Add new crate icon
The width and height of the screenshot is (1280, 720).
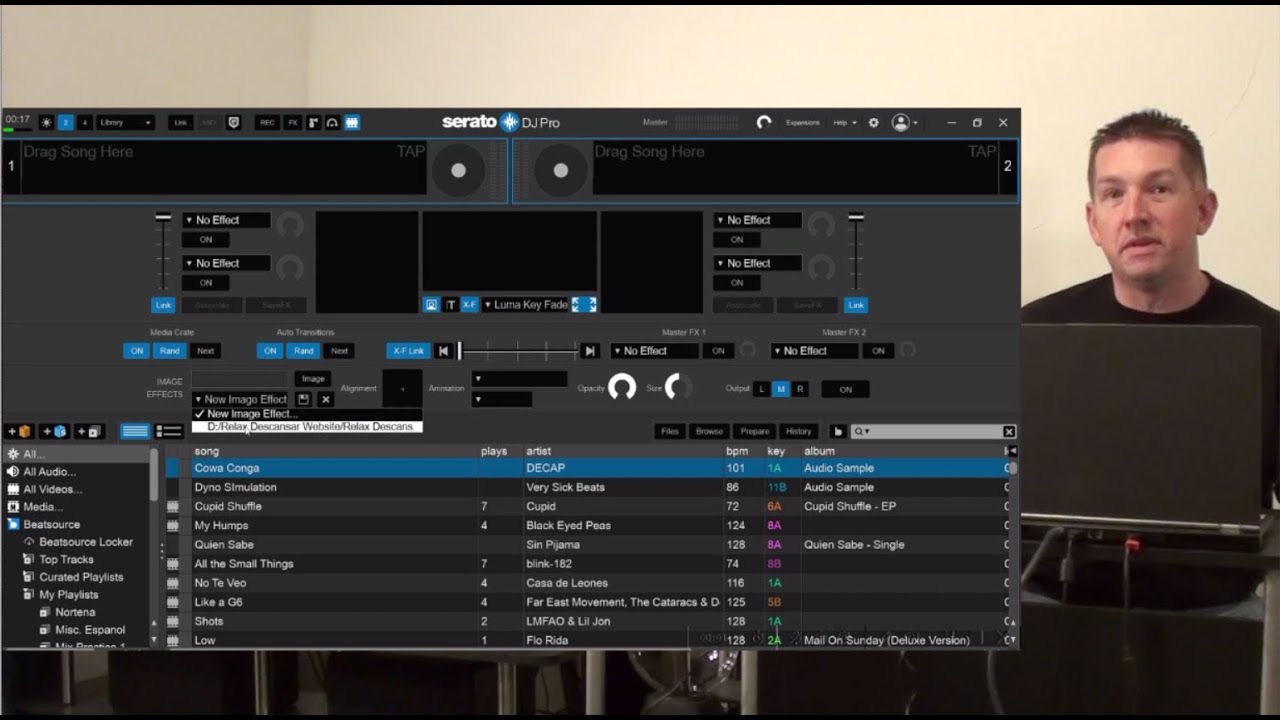click(x=20, y=432)
